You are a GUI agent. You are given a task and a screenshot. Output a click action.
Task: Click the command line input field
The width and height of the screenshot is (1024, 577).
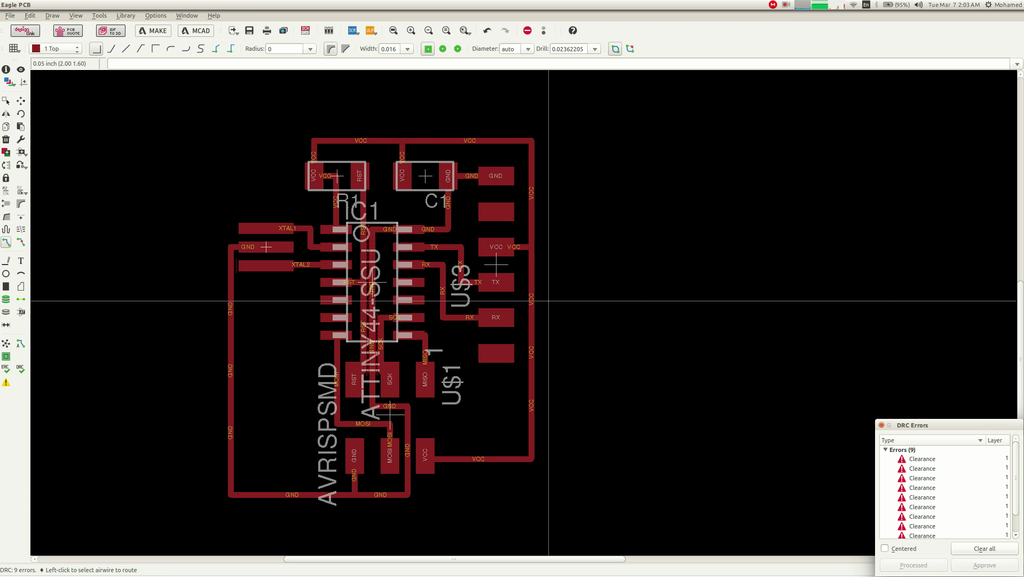tap(558, 63)
